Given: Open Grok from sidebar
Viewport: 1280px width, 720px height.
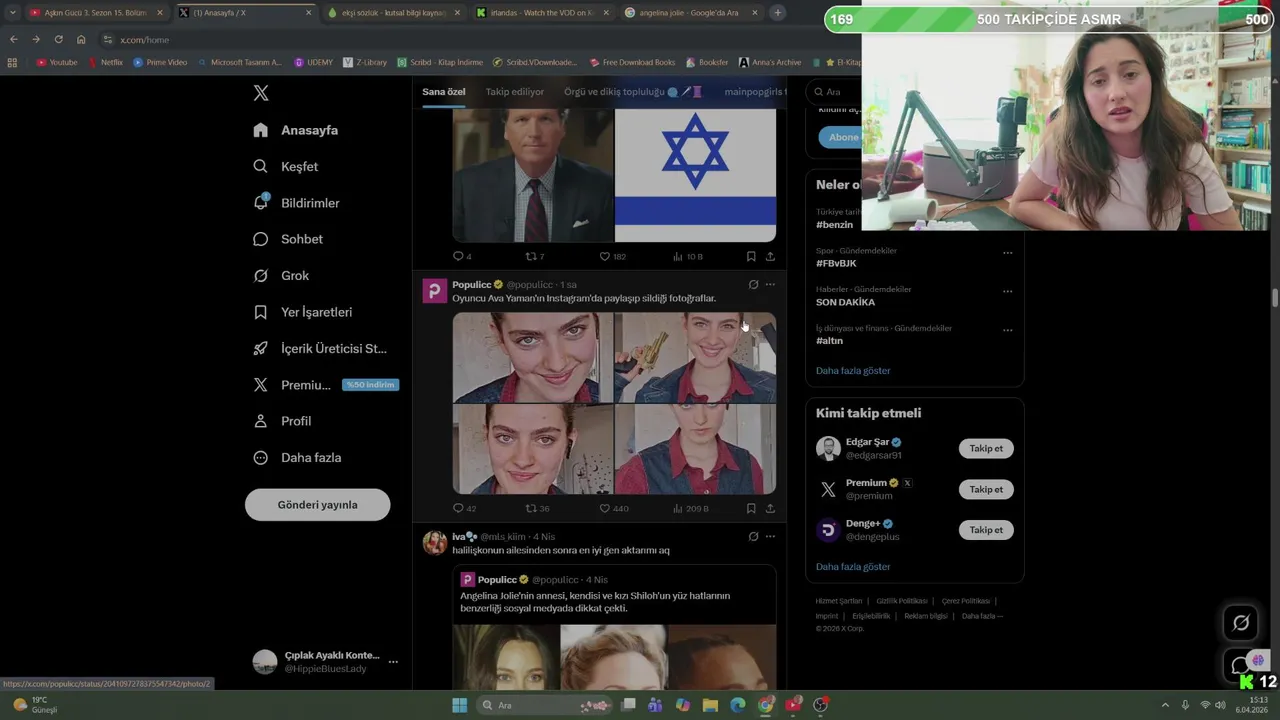Looking at the screenshot, I should tap(281, 276).
